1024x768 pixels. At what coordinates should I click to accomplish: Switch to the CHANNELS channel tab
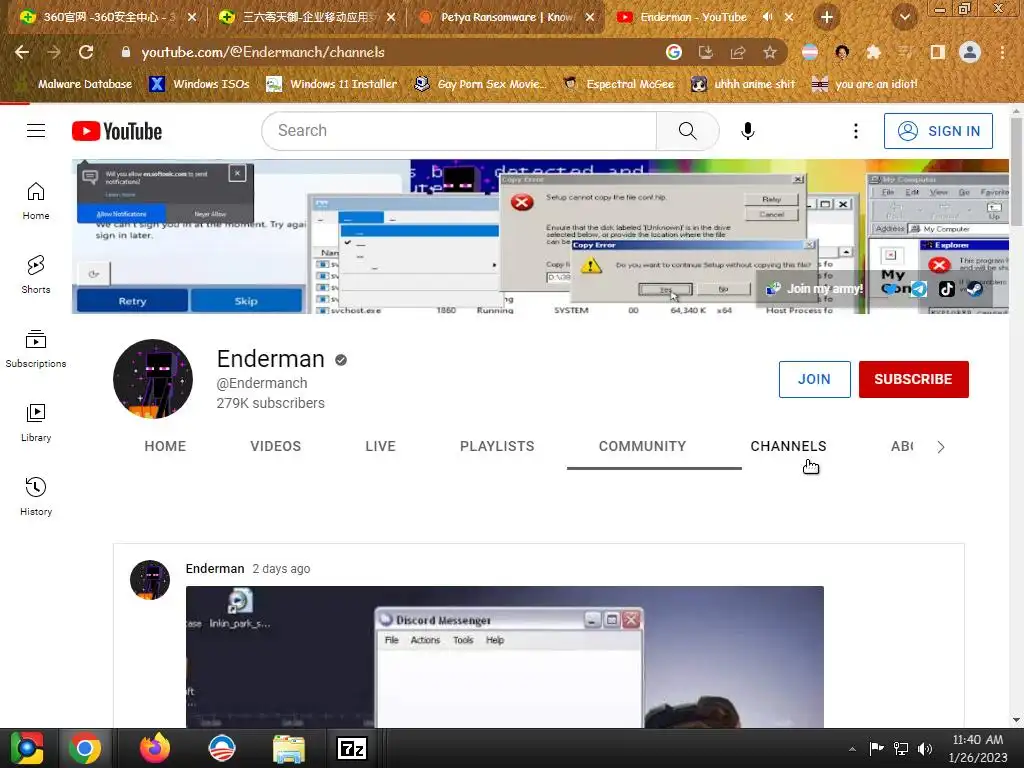788,446
